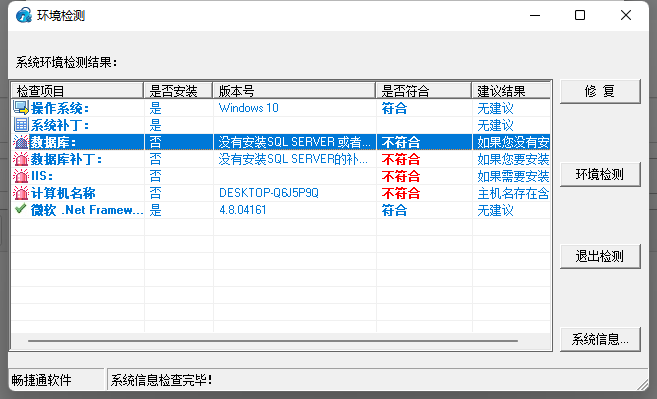Click 不符合 in the 计算机名称 row

[401, 193]
